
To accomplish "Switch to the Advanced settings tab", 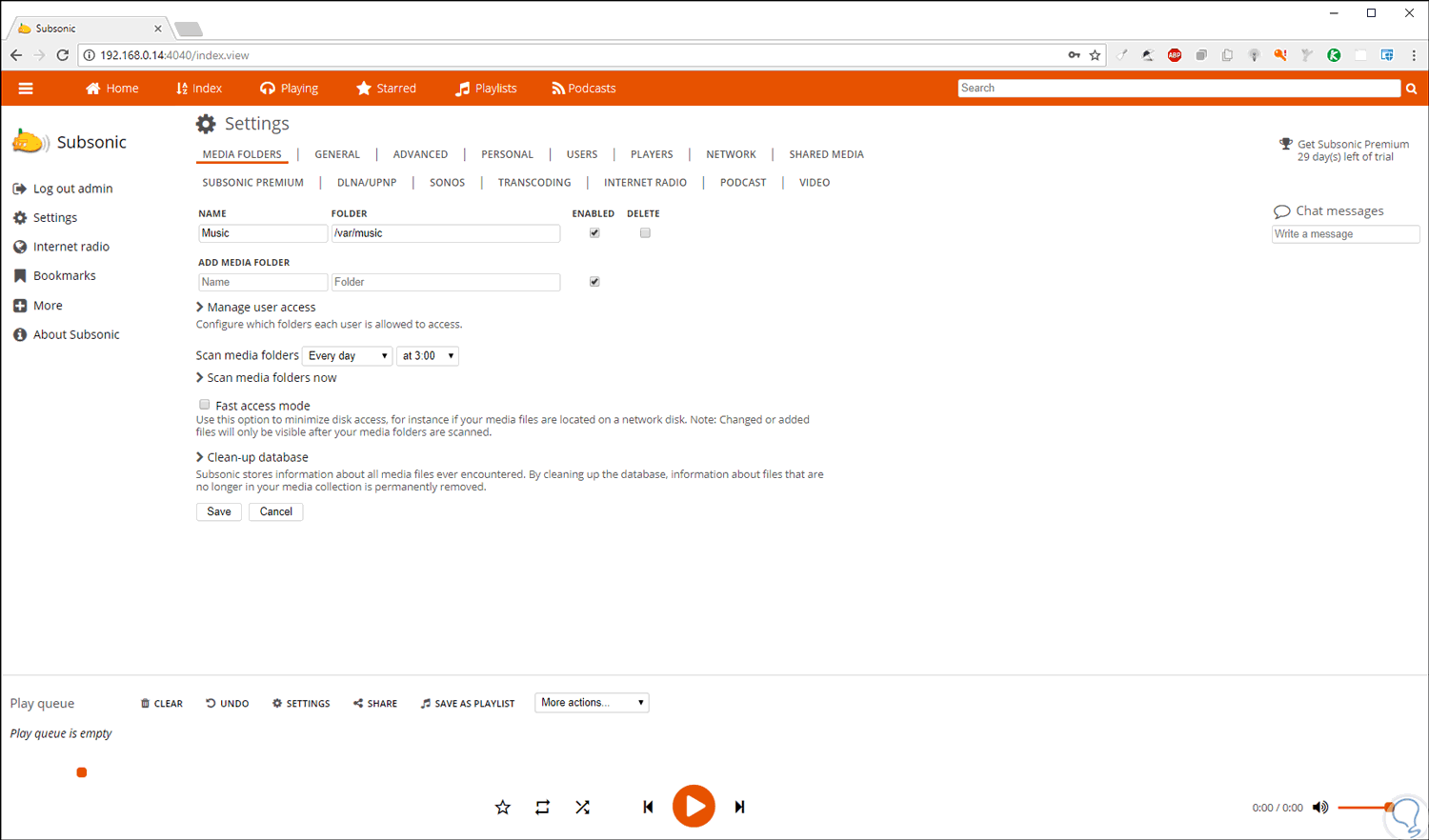I will pos(420,154).
